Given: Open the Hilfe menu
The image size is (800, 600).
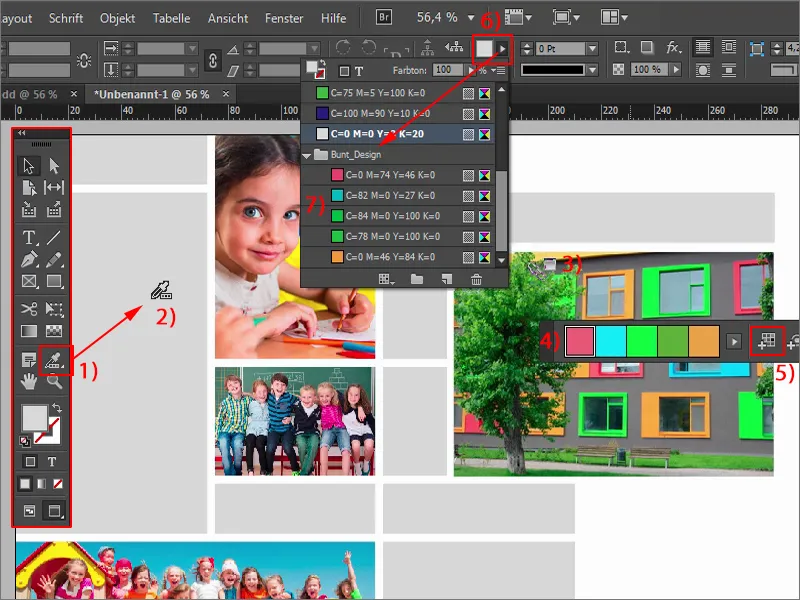Looking at the screenshot, I should (333, 18).
